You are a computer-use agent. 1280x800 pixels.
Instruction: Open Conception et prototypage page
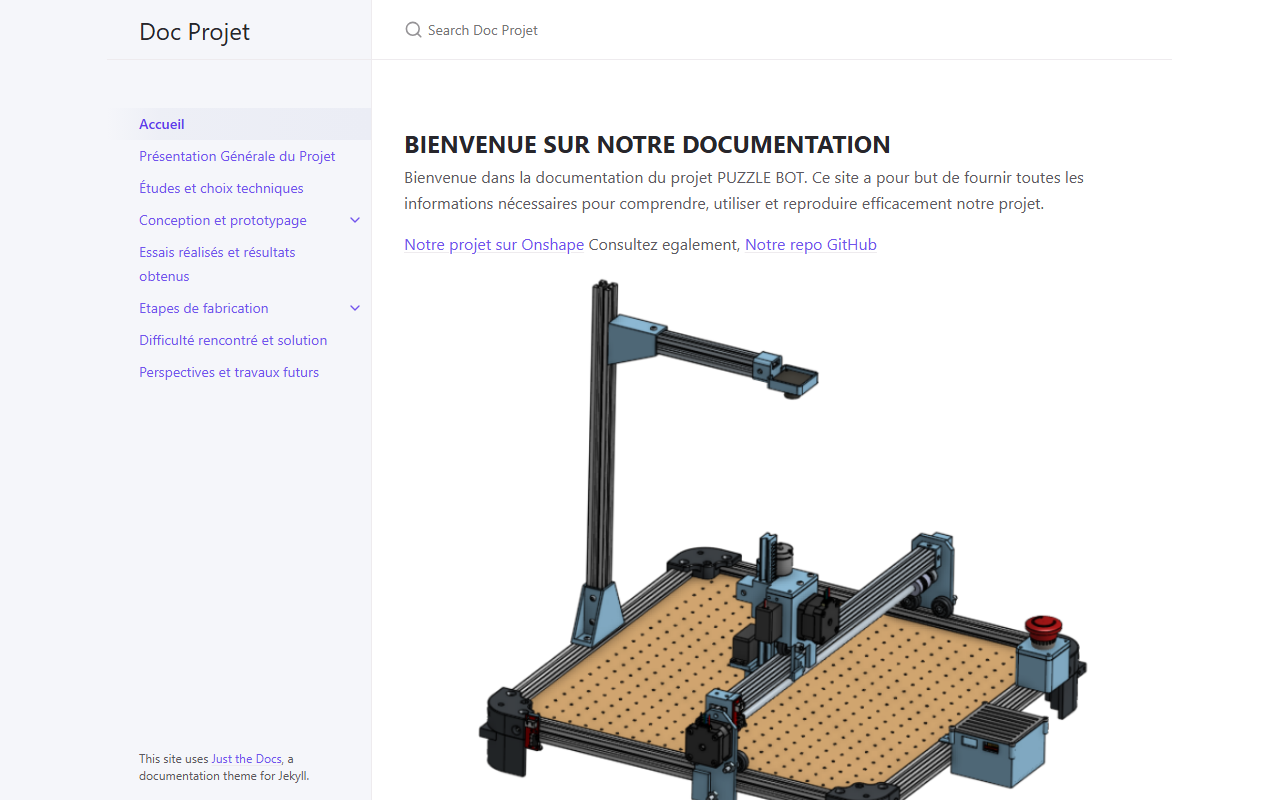[223, 220]
